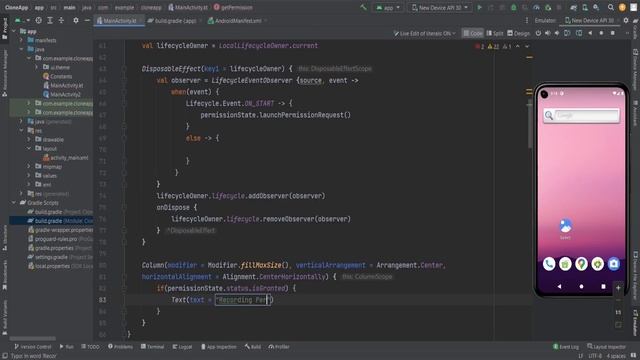Switch to the MainActivity.kt editor tab

click(x=119, y=20)
